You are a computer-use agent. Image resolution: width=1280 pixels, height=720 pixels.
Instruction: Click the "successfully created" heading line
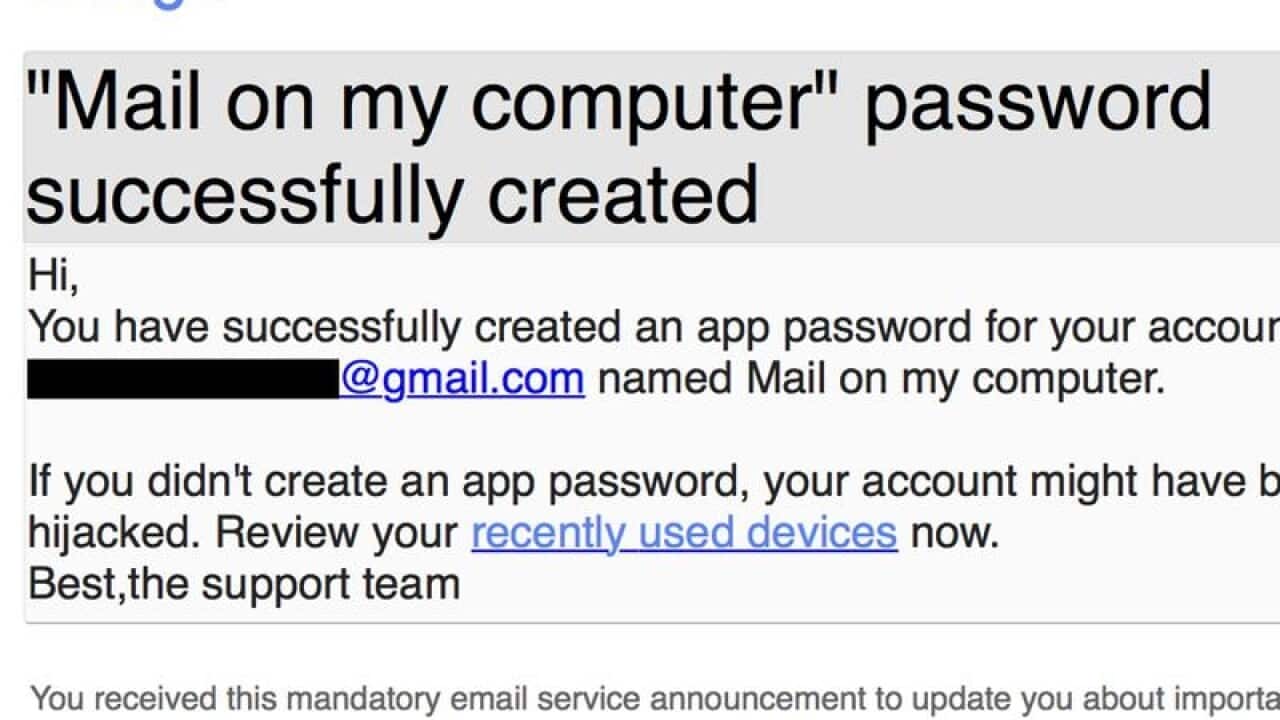[x=392, y=195]
